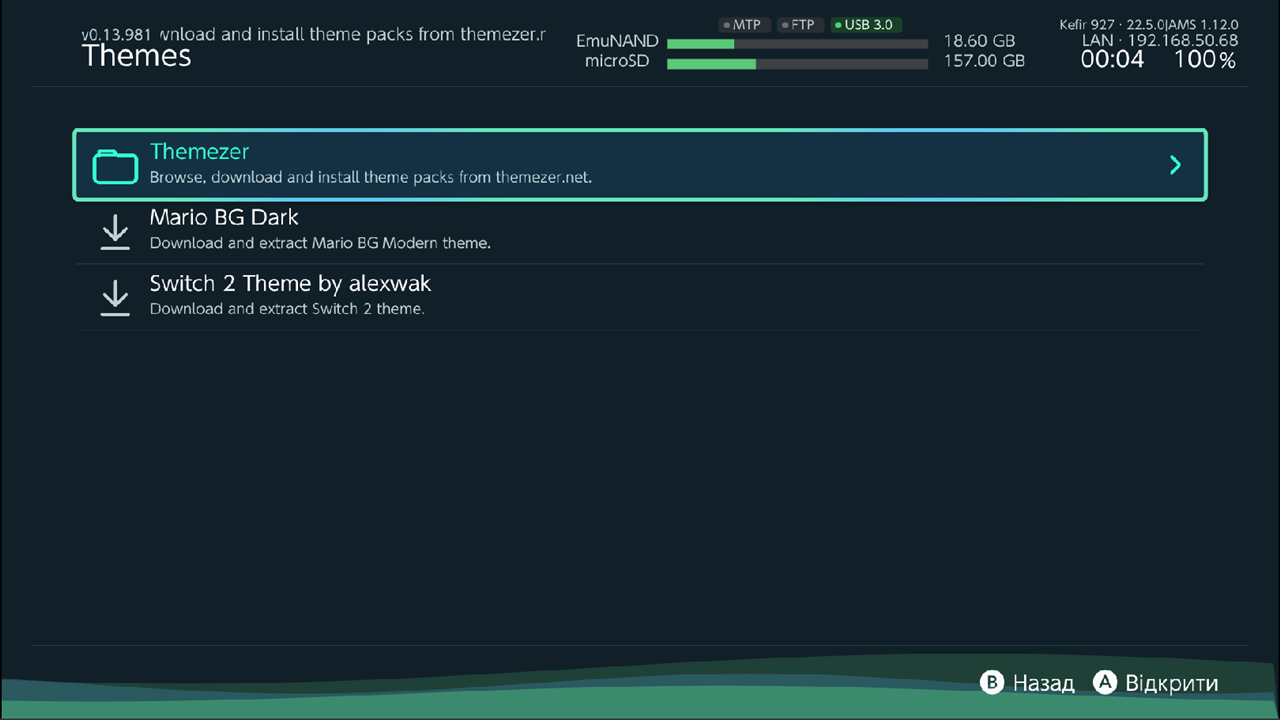Viewport: 1280px width, 720px height.
Task: Open the Themezer folder icon
Action: [115, 166]
